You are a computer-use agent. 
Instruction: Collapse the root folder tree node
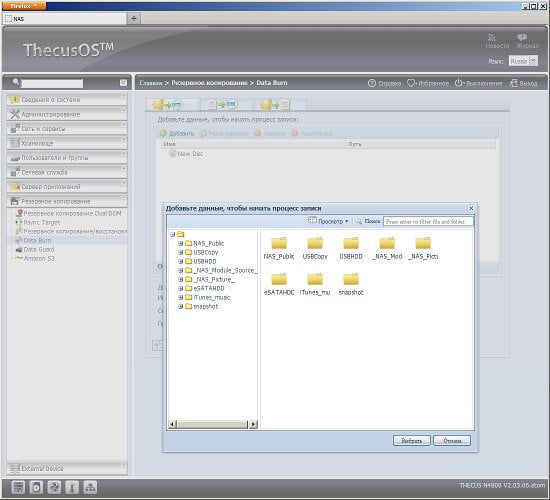click(172, 234)
